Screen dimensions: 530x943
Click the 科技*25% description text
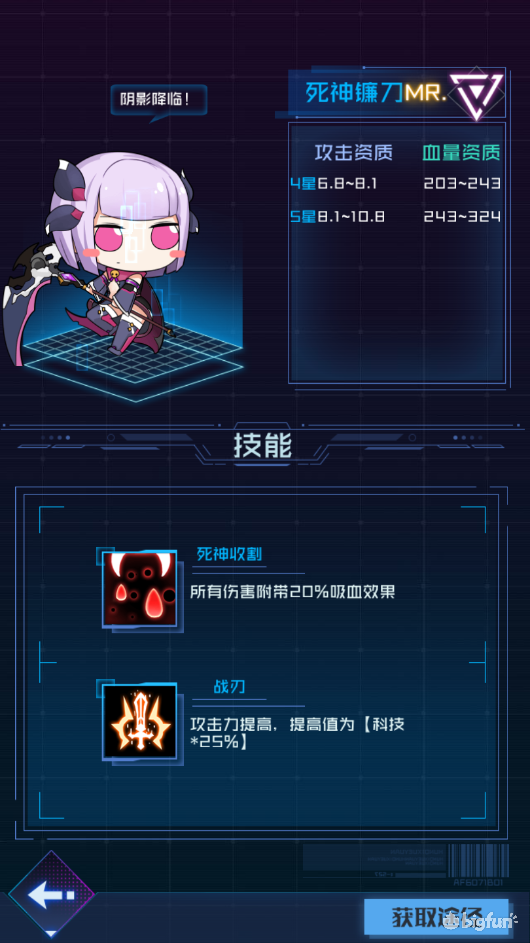click(x=297, y=733)
